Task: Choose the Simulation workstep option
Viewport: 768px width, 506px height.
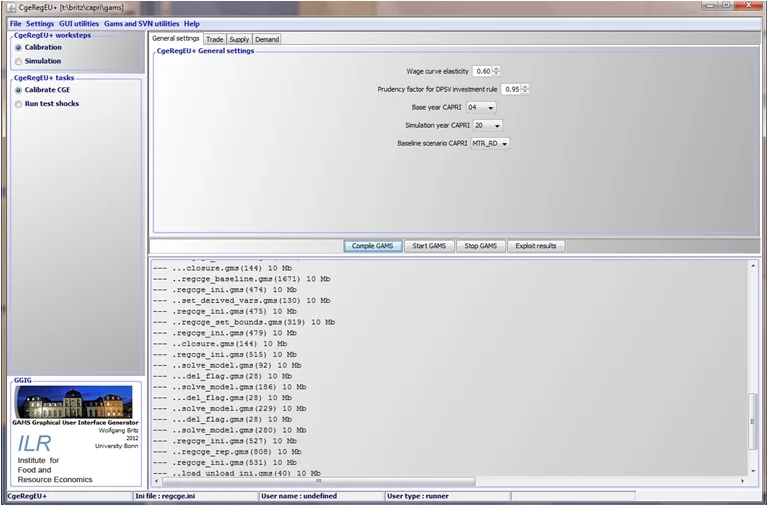Action: coord(18,61)
